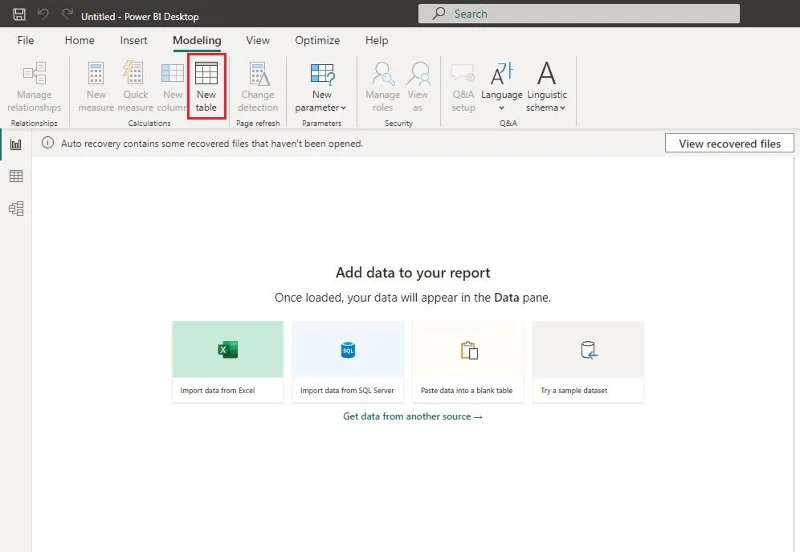Click the search magnifier icon
The image size is (800, 552).
pos(439,14)
